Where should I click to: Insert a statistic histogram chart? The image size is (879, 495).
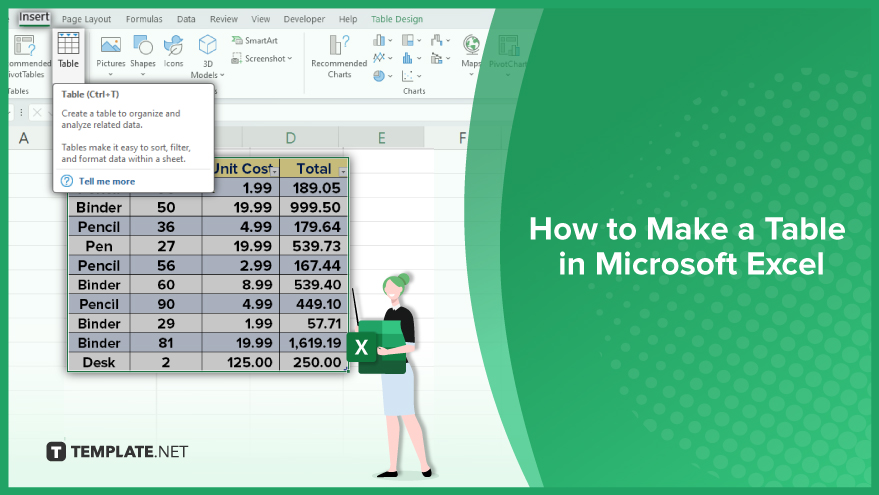tap(408, 58)
